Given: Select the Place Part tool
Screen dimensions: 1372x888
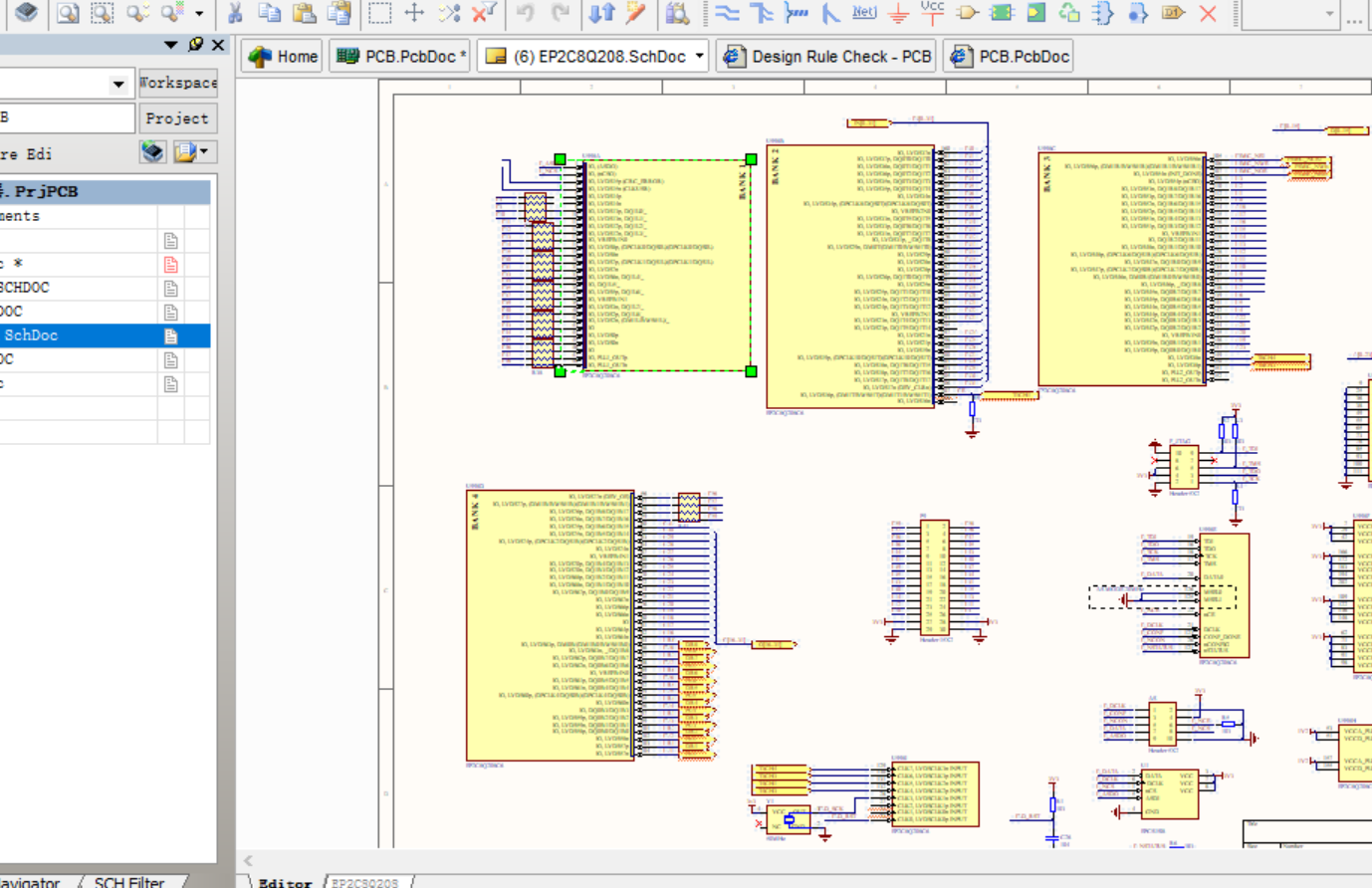Looking at the screenshot, I should (967, 13).
